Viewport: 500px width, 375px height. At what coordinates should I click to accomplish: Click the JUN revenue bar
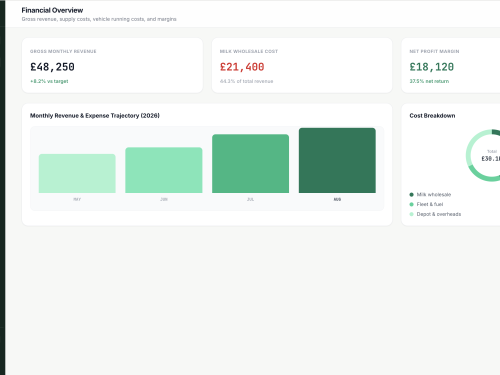(x=164, y=170)
